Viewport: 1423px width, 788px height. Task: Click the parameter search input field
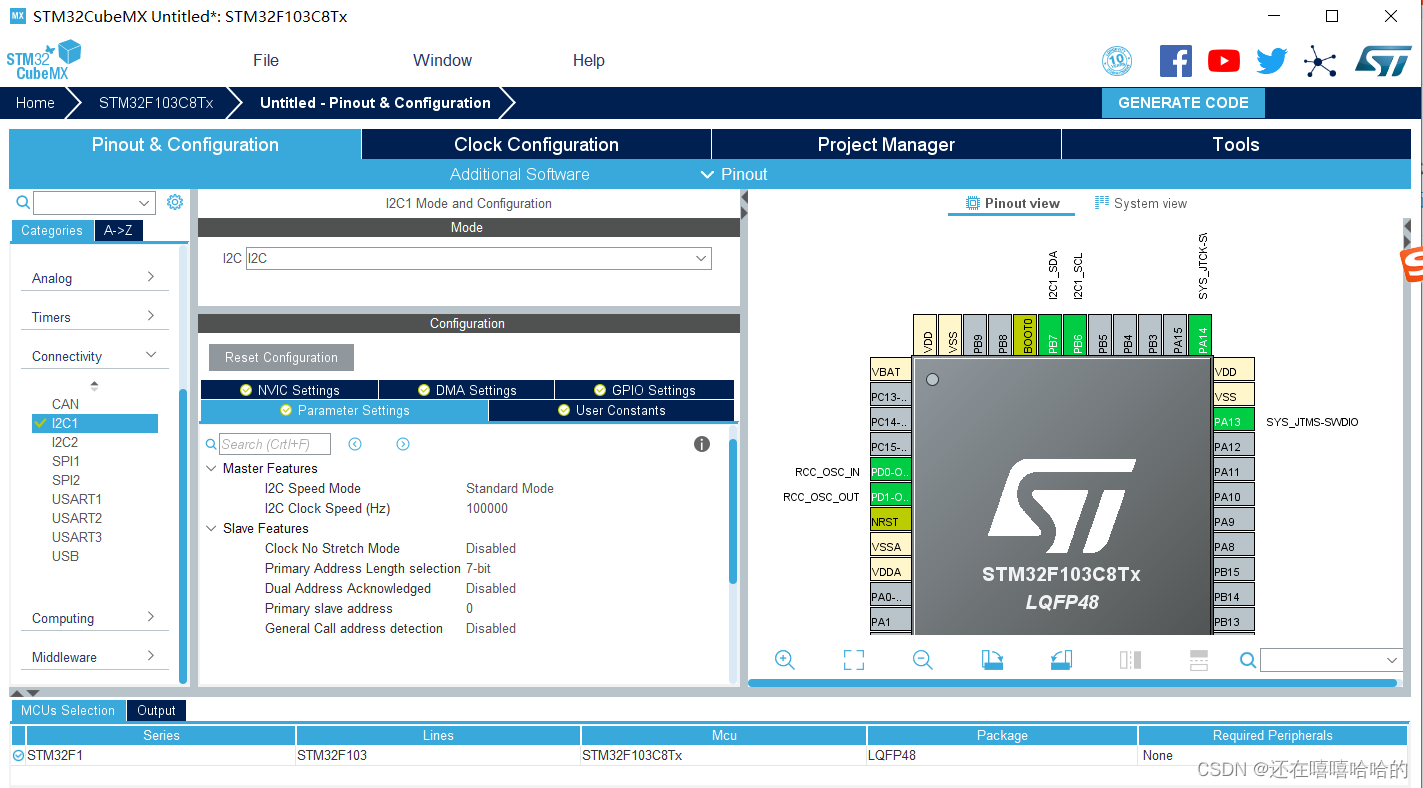pos(274,444)
